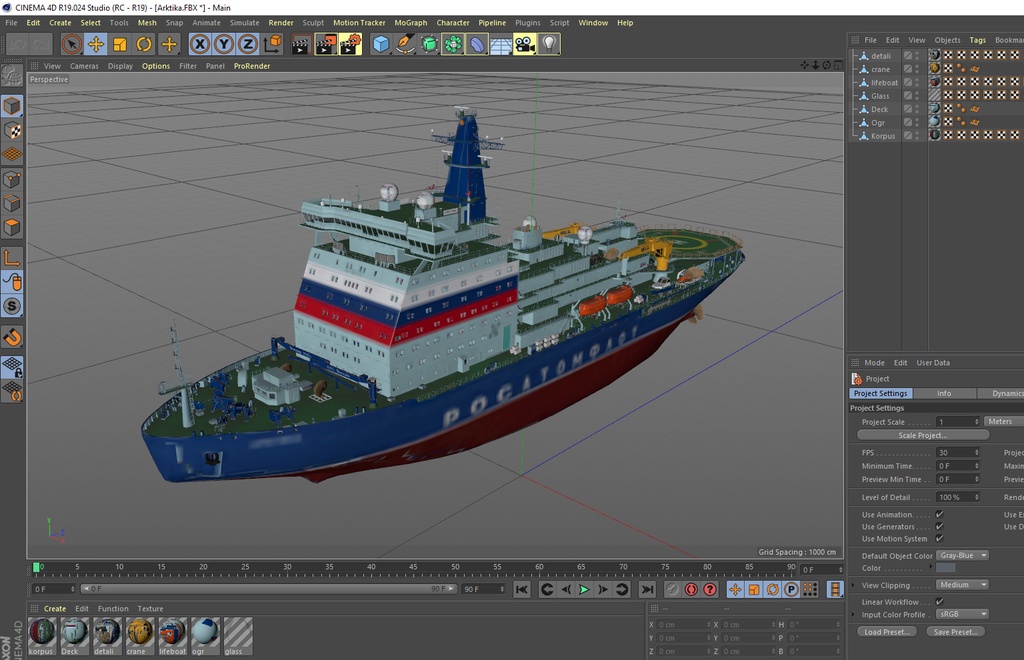Open the Input Color Profile sRGB dropdown
1024x660 pixels.
(x=963, y=614)
